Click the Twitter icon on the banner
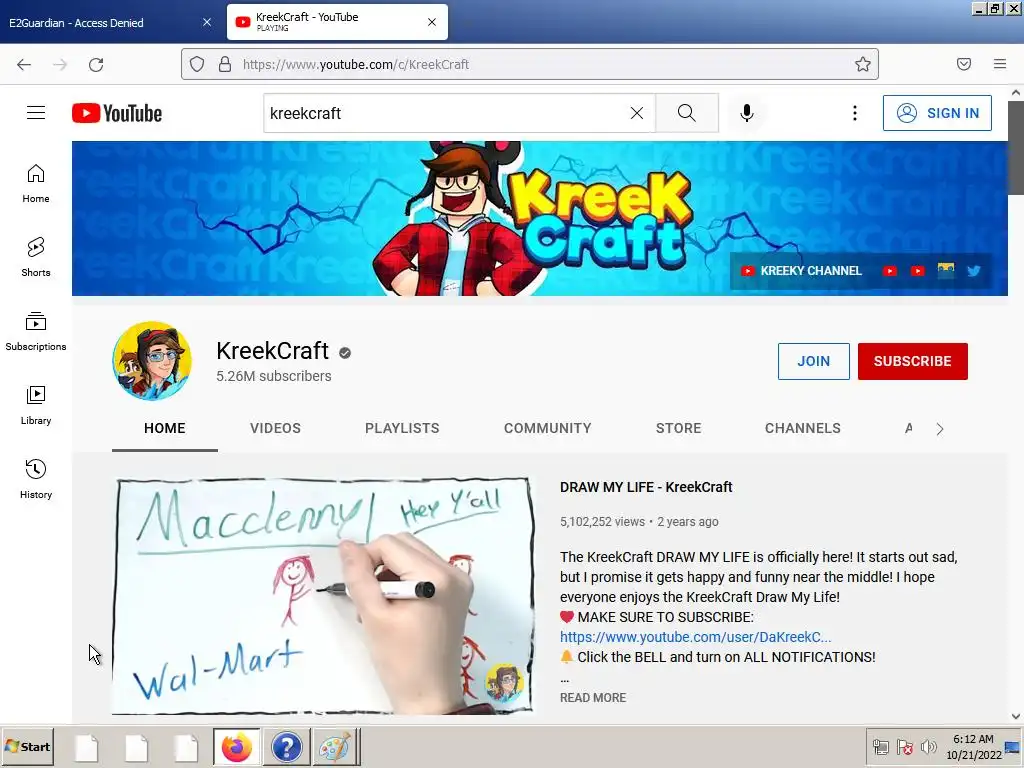The height and width of the screenshot is (768, 1024). (974, 271)
